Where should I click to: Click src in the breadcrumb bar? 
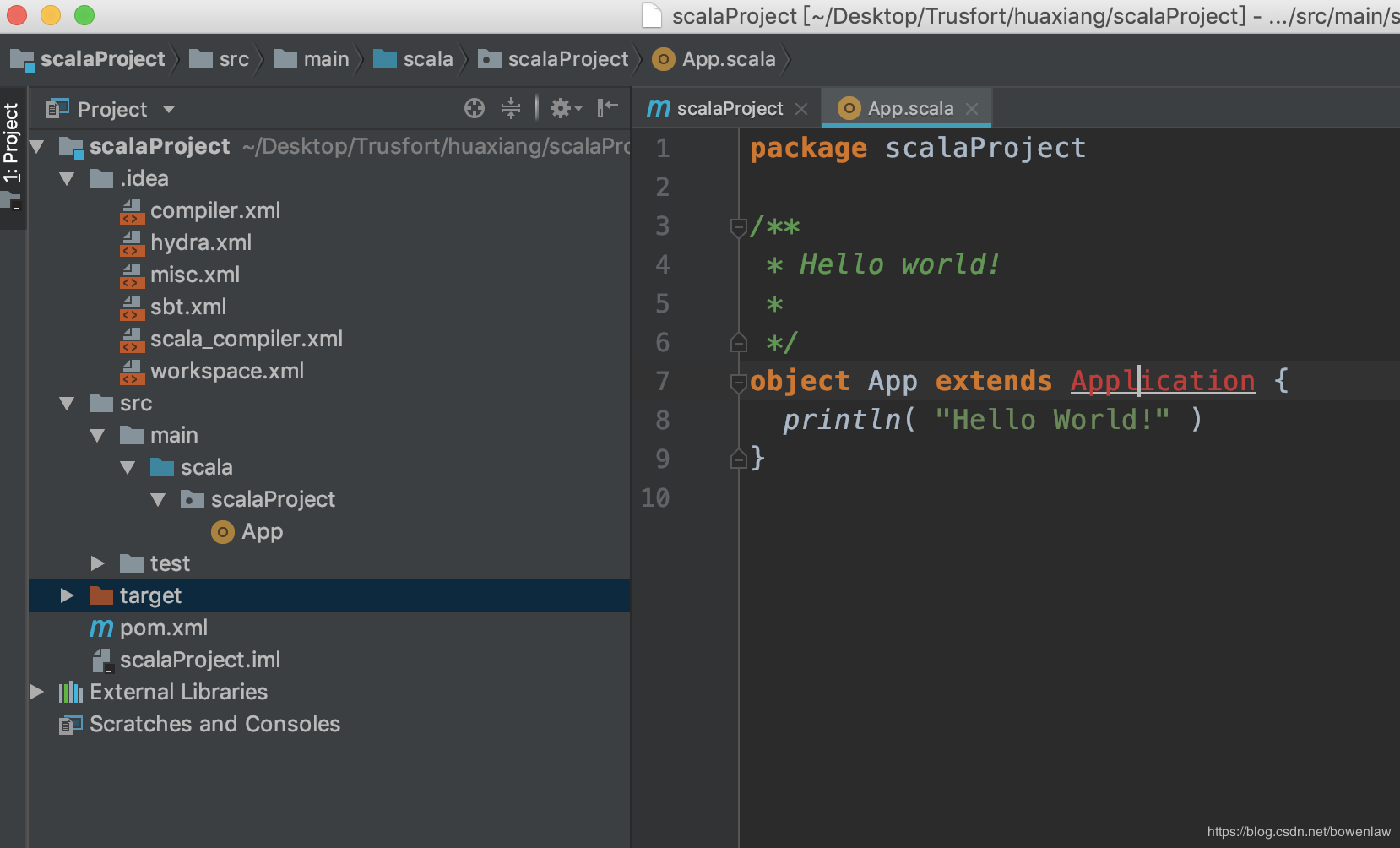pos(234,59)
